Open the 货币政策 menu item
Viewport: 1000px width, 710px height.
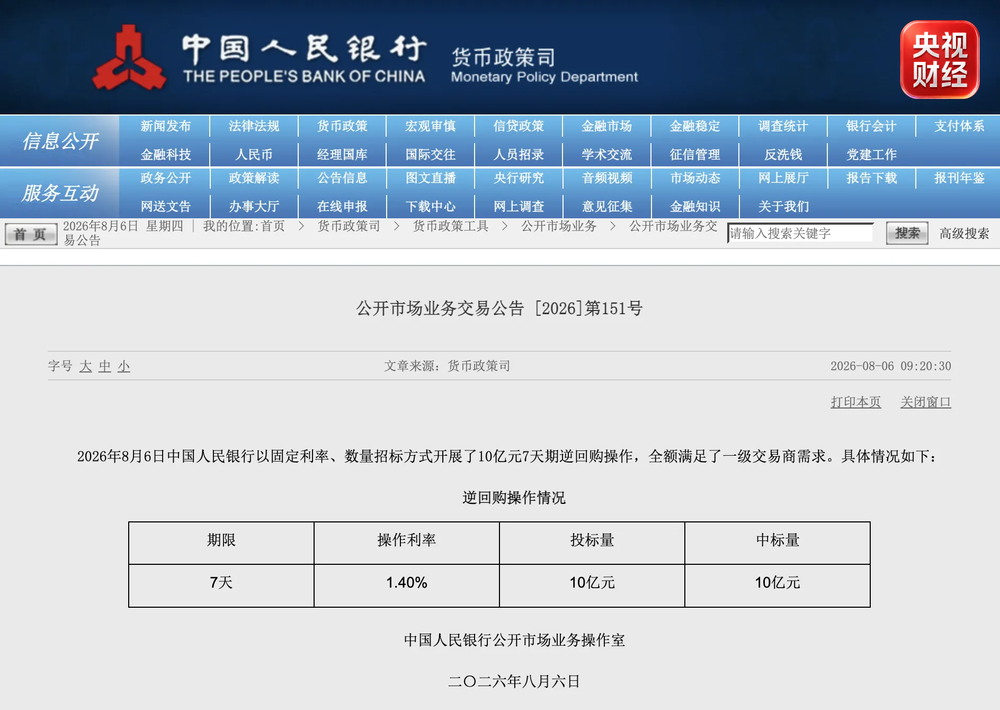click(x=342, y=126)
